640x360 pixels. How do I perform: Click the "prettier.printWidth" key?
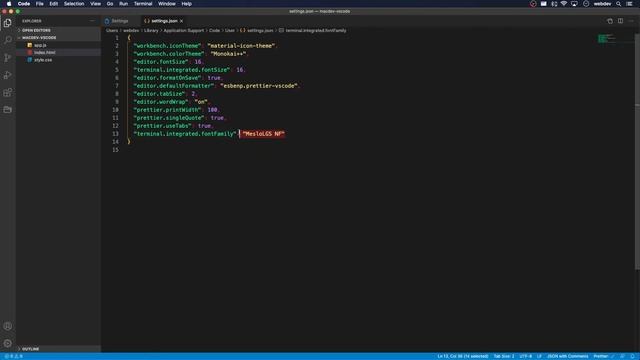[167, 110]
